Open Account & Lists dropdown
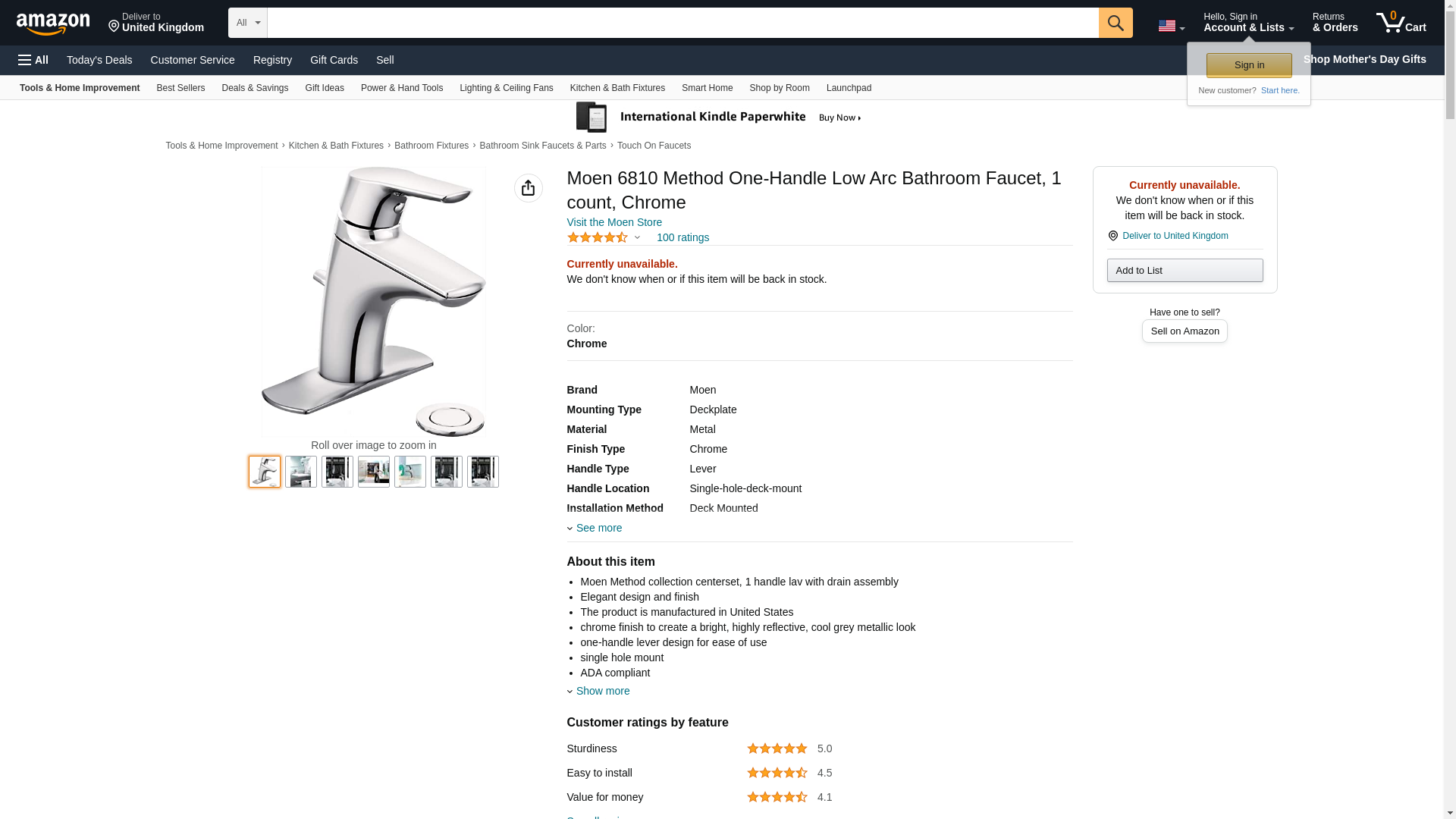 [1247, 23]
